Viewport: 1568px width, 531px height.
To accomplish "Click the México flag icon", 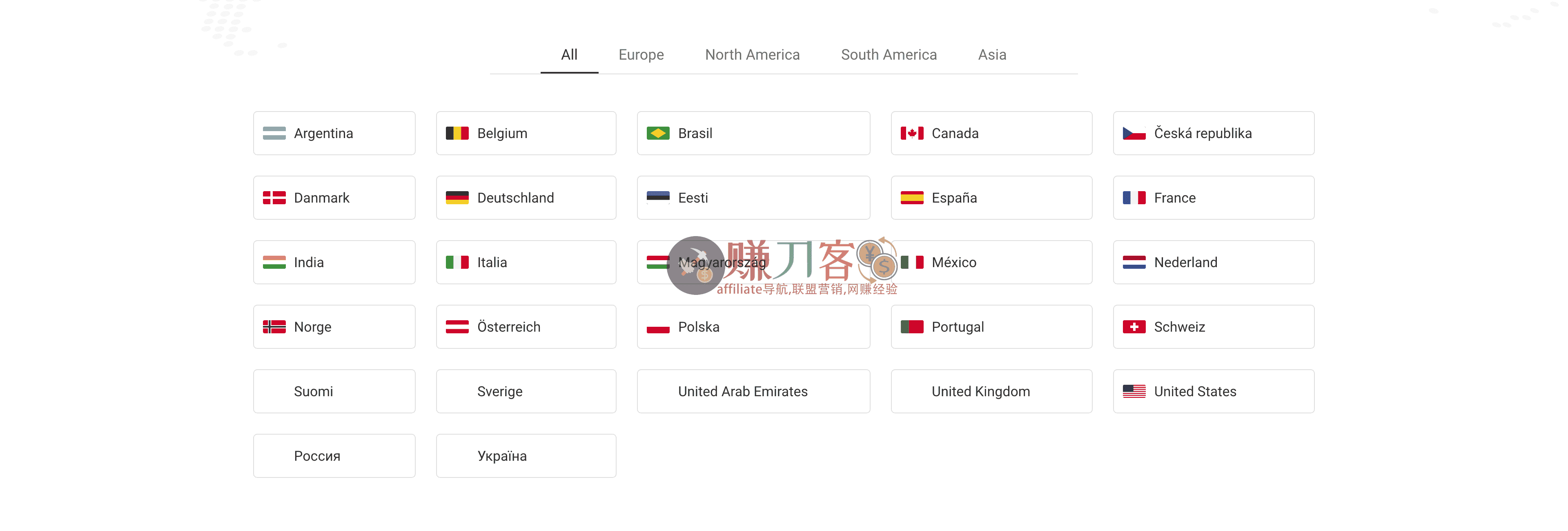I will pos(911,262).
